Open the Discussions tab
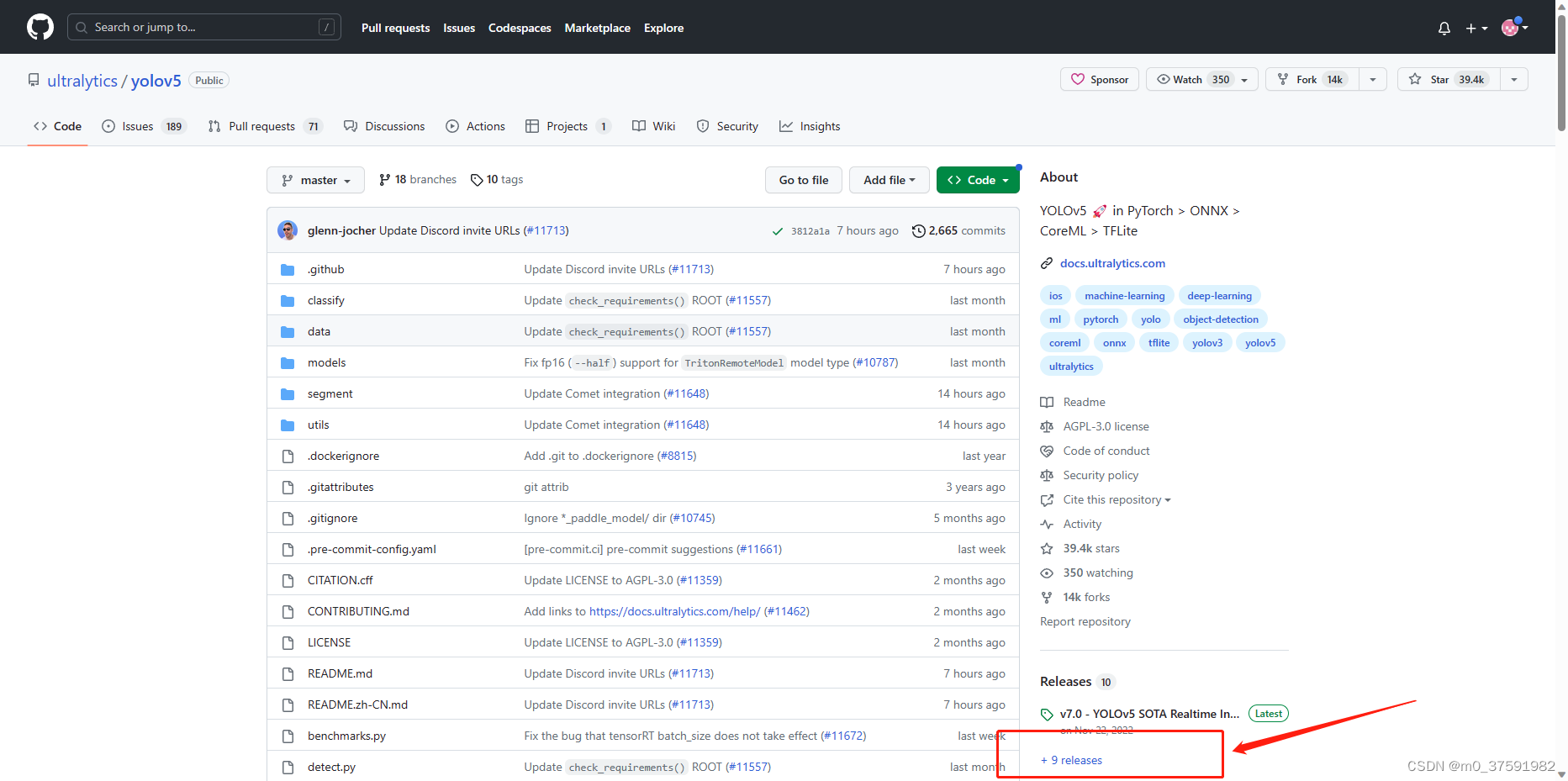 click(384, 126)
